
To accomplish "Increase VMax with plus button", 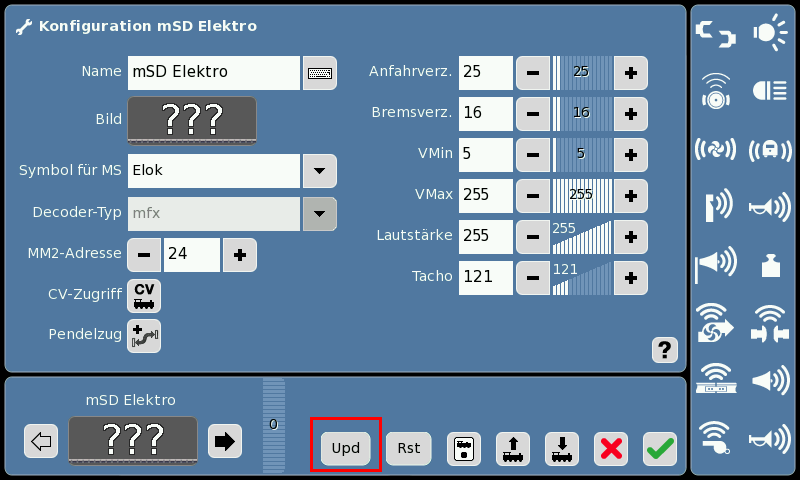I will [631, 196].
